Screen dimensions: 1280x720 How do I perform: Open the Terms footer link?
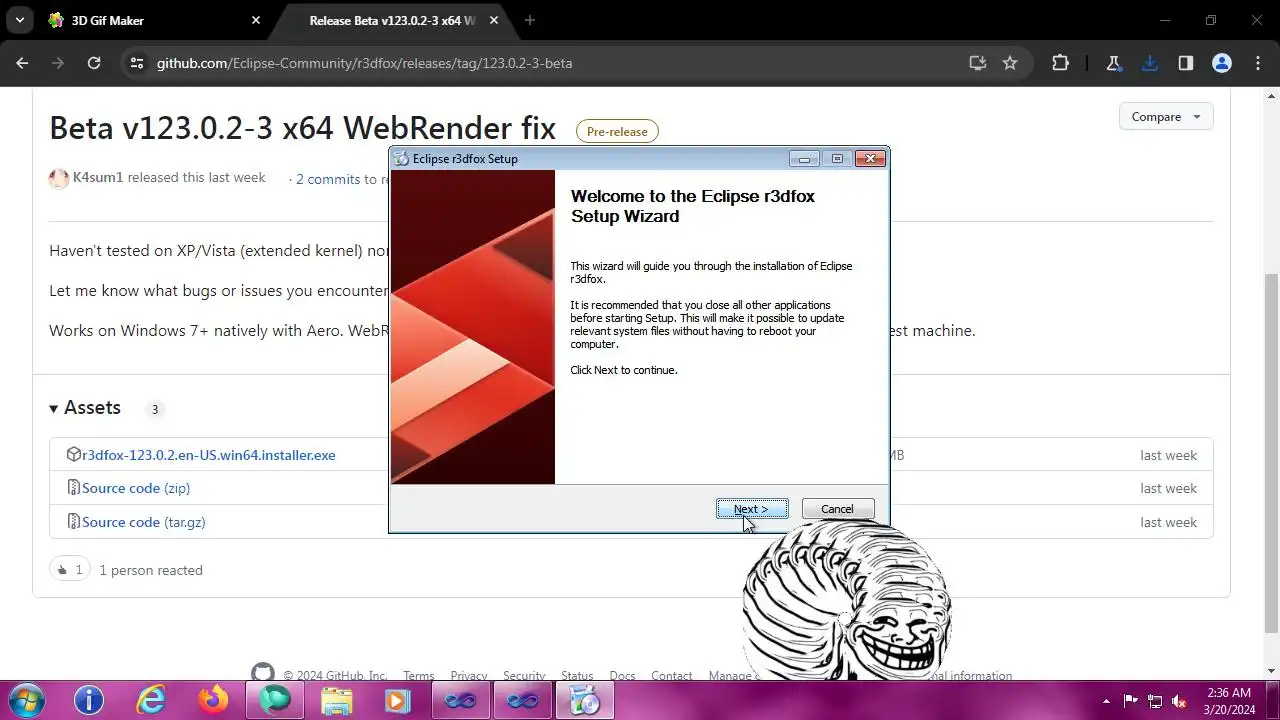(419, 676)
